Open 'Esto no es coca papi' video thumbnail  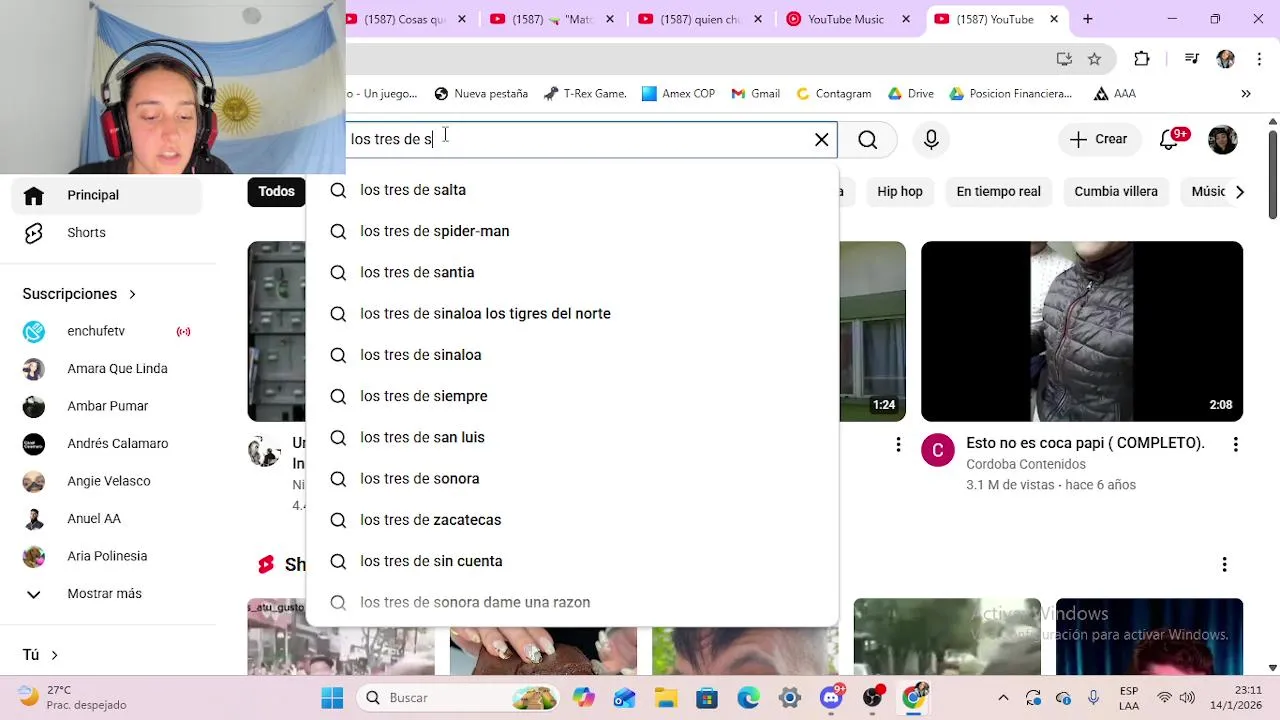click(1082, 331)
